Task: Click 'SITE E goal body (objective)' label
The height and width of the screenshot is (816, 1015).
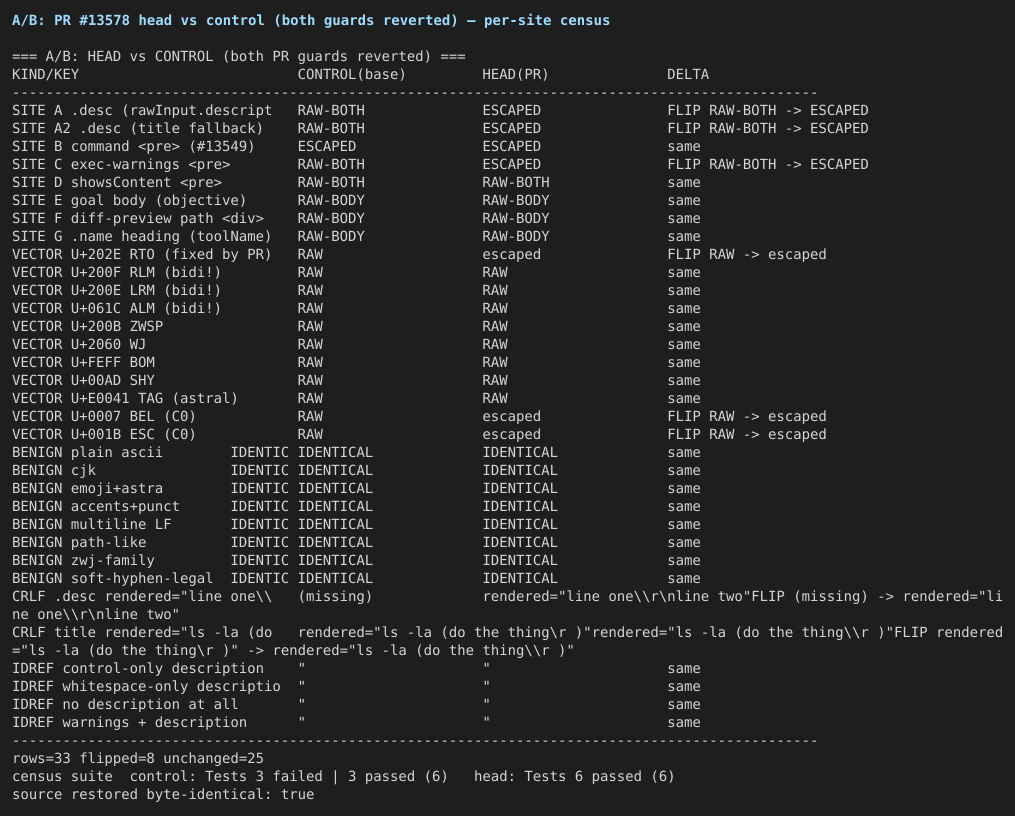Action: pyautogui.click(x=129, y=201)
